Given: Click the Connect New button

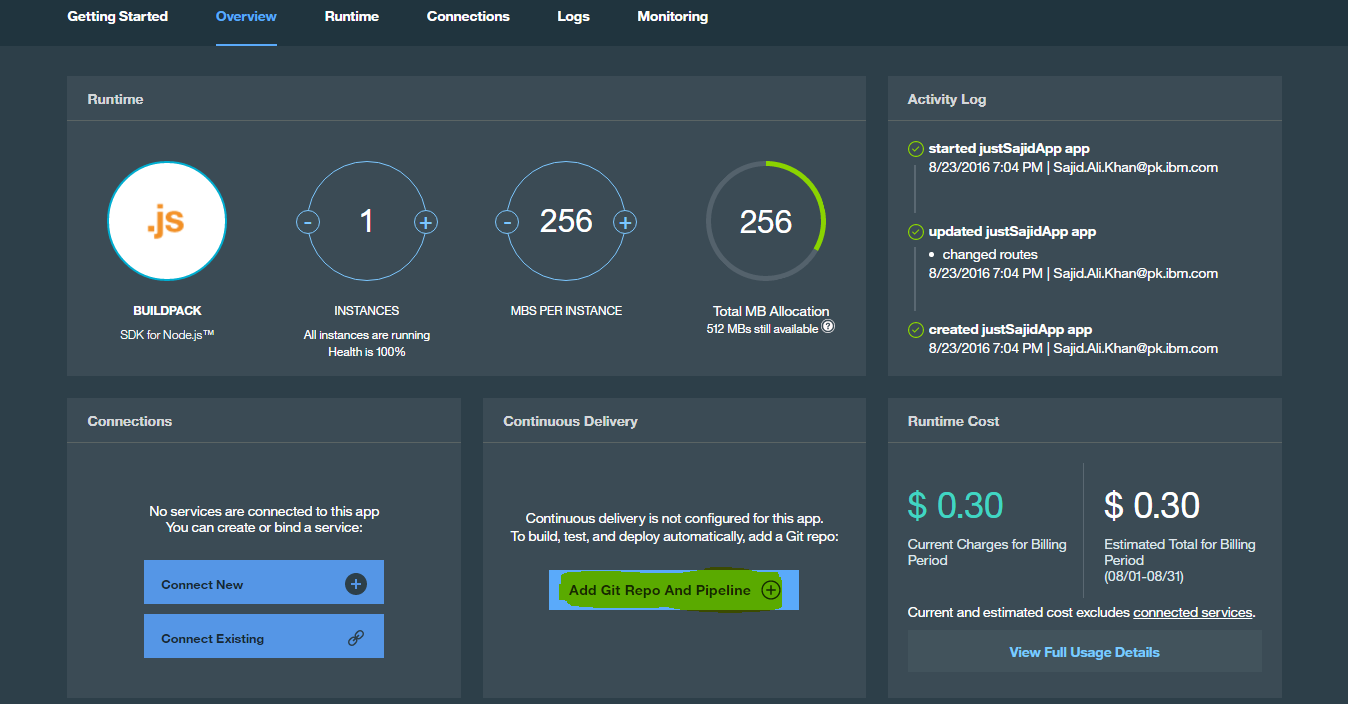Looking at the screenshot, I should [x=264, y=582].
